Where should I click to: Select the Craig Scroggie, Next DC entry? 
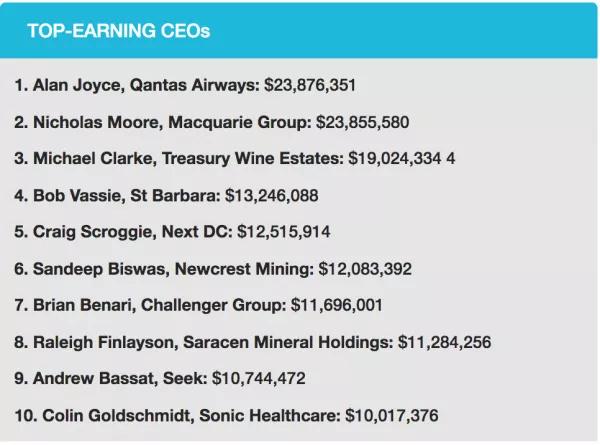tap(122, 232)
